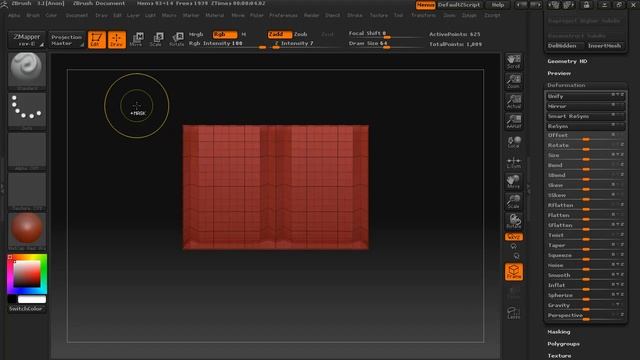Click the lock icon in title bar

pyautogui.click(x=586, y=5)
